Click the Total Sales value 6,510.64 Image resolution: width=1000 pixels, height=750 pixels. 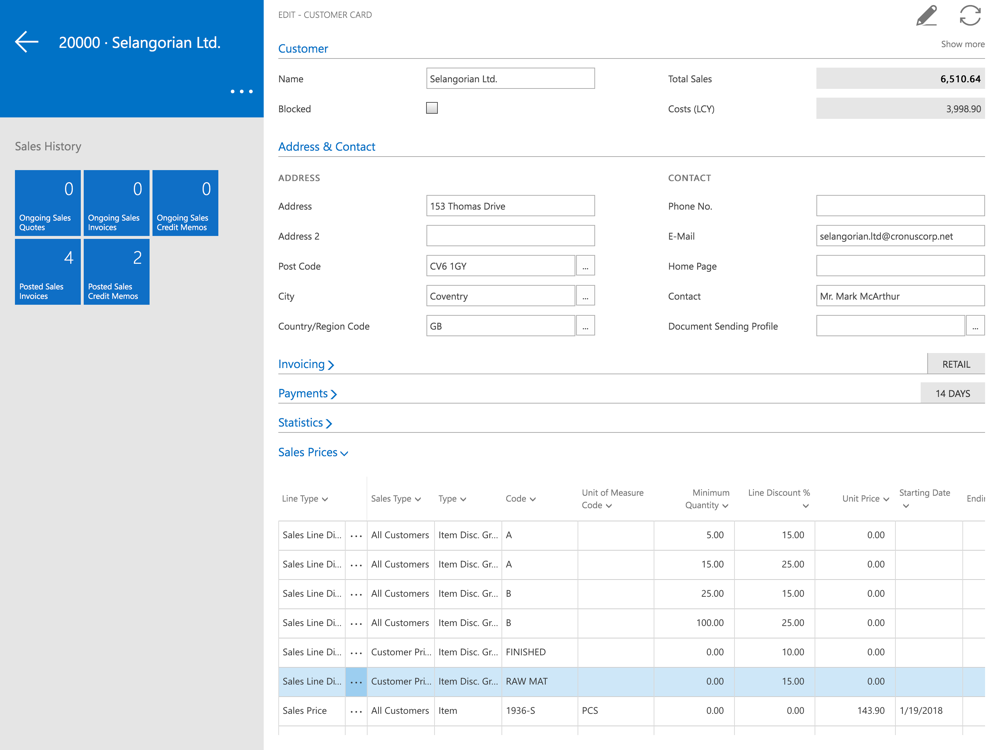[x=901, y=78]
